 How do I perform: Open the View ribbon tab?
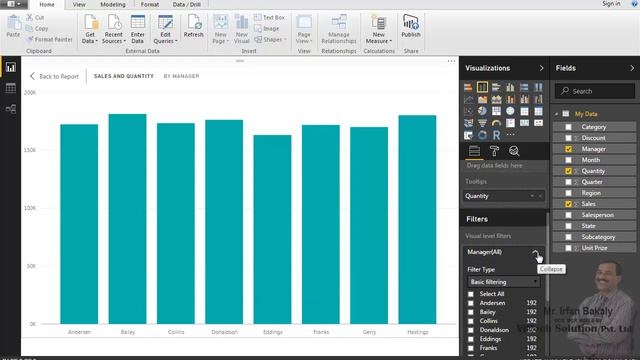pyautogui.click(x=79, y=4)
